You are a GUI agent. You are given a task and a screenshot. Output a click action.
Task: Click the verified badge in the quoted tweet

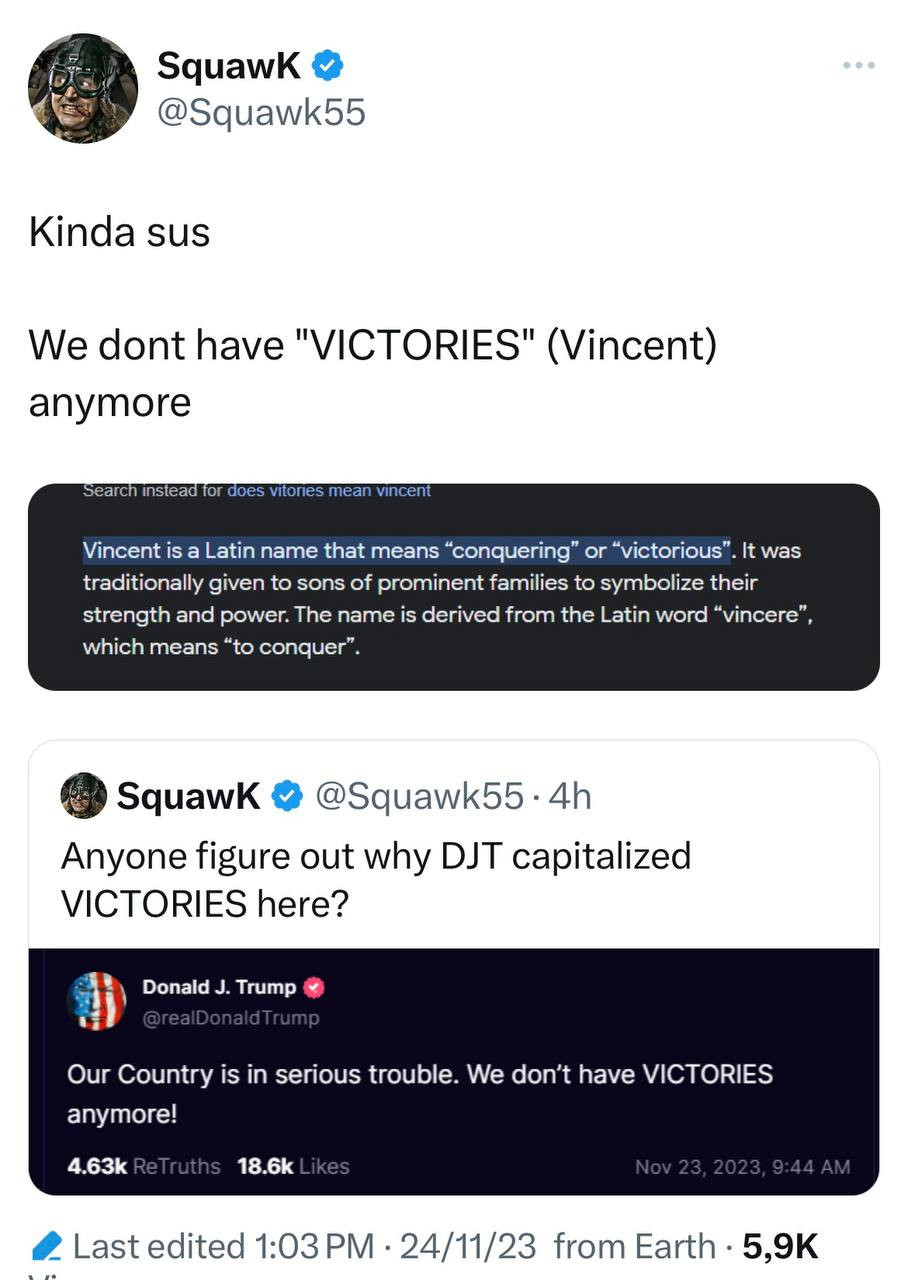coord(289,796)
